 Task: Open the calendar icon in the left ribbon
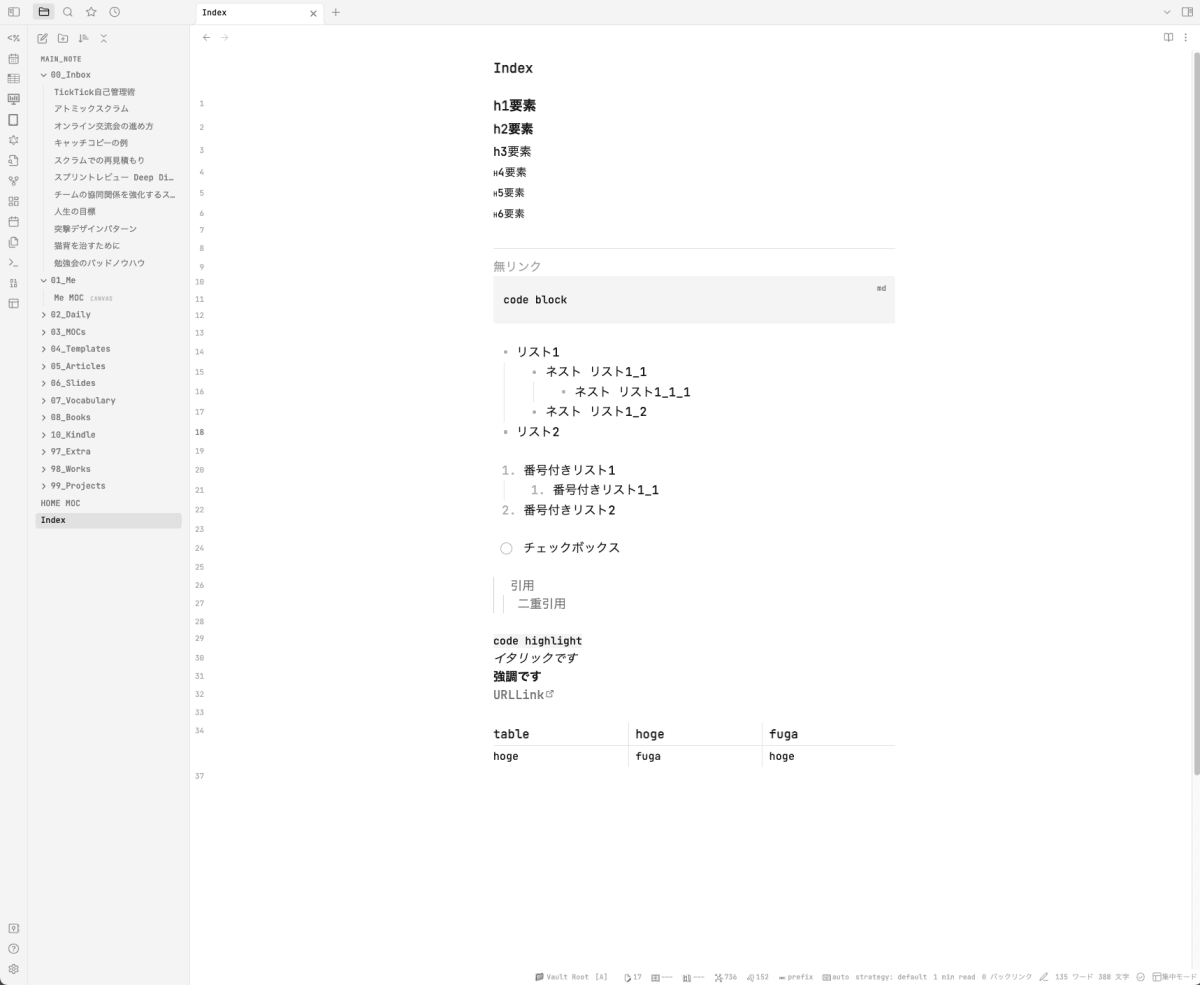pyautogui.click(x=13, y=59)
